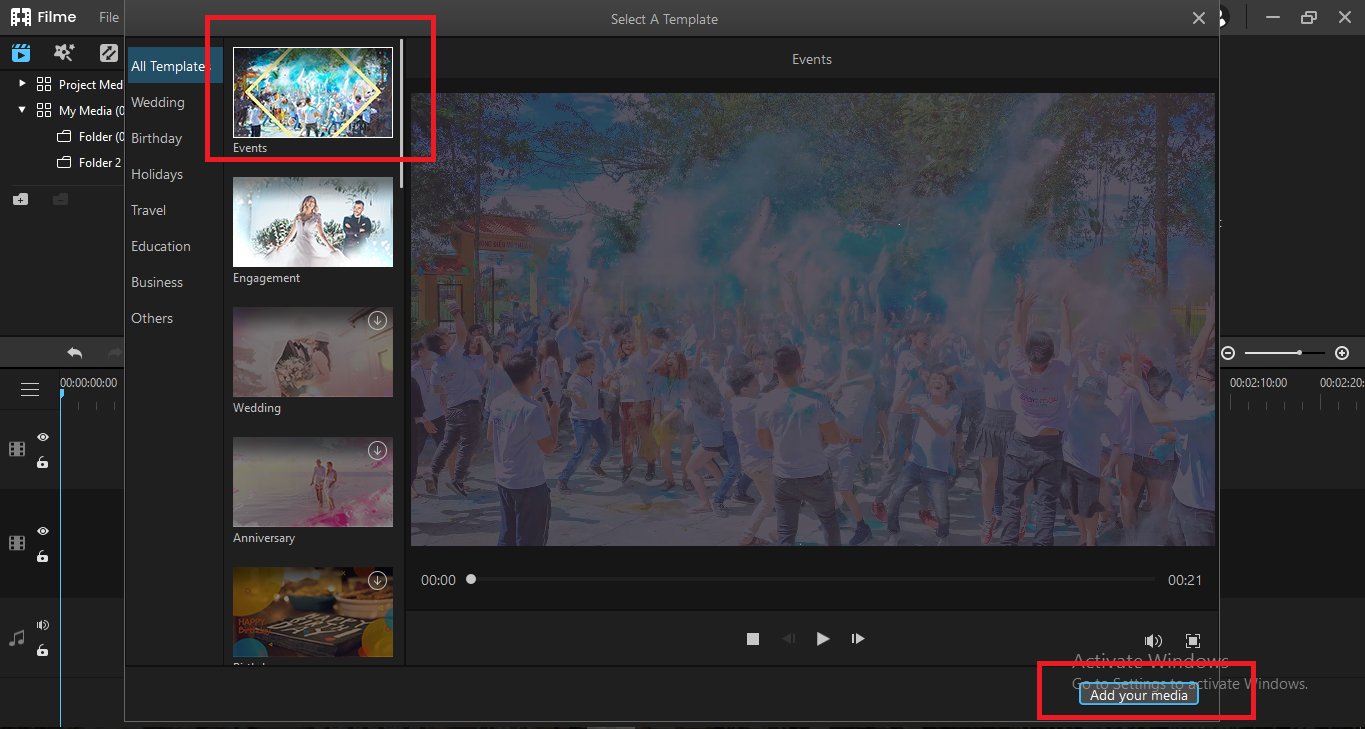1365x729 pixels.
Task: Switch to the Birthday template category
Action: [157, 138]
